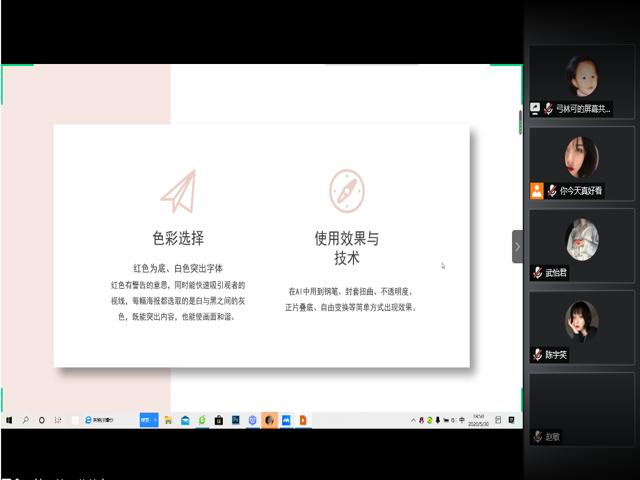Switch to the Internet Explorer taskbar window
The image size is (640, 480).
coord(98,420)
